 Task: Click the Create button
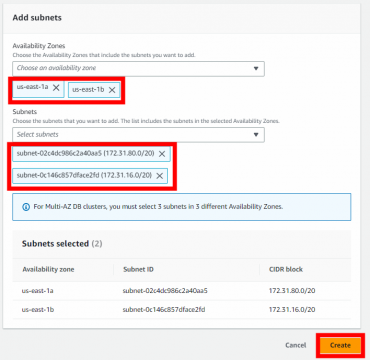[340, 345]
